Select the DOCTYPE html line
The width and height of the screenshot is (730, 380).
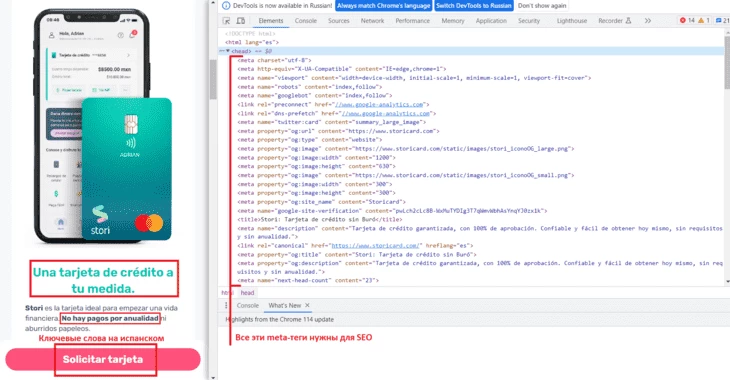[250, 34]
